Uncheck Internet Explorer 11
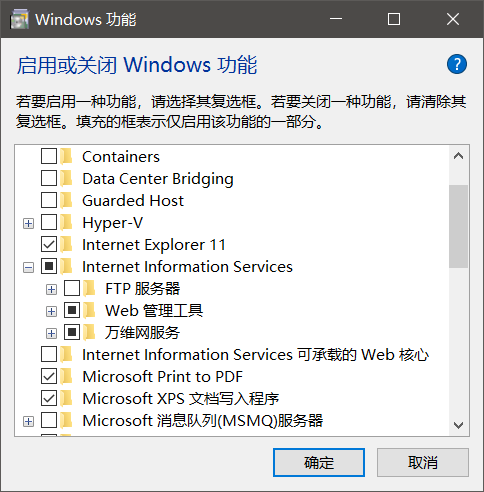Screen dimensions: 484x492 click(49, 244)
